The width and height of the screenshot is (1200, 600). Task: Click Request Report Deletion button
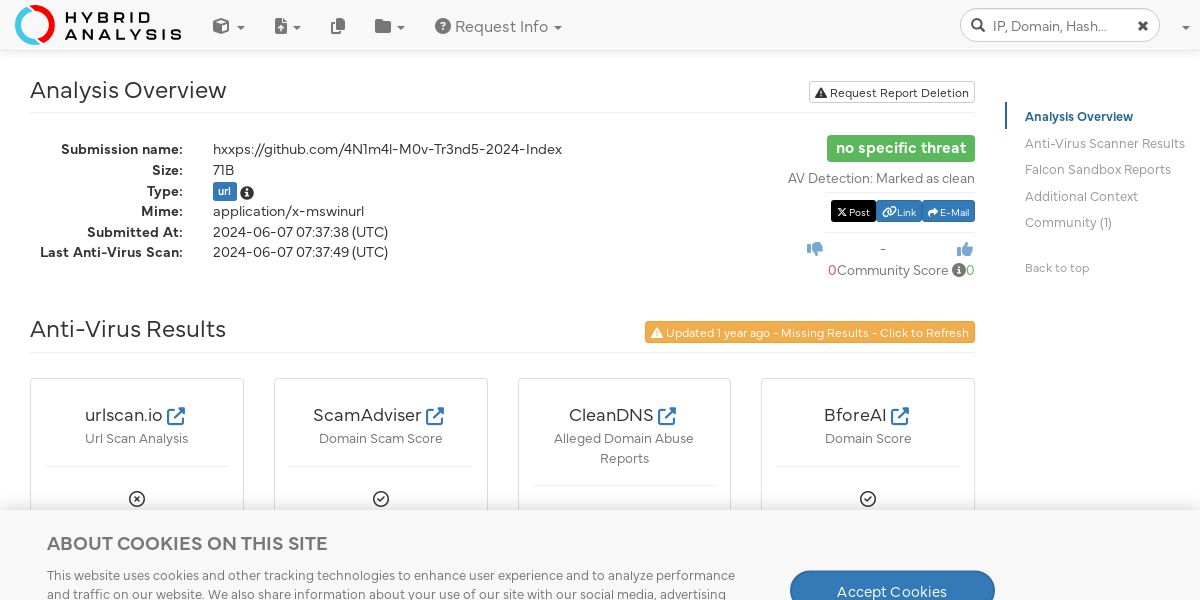coord(892,92)
